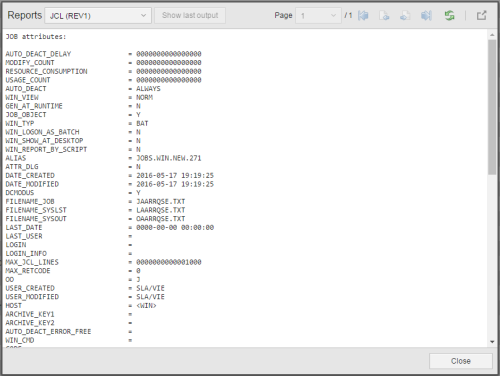Click the scrollbar up arrow

(492, 35)
